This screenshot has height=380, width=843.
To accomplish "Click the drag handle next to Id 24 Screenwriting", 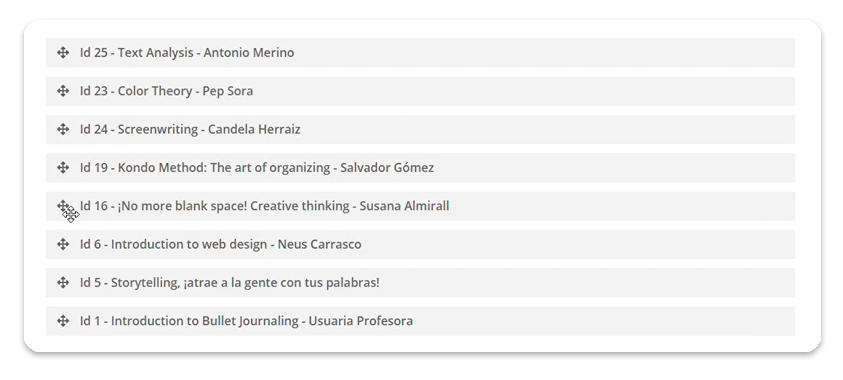I will point(63,129).
